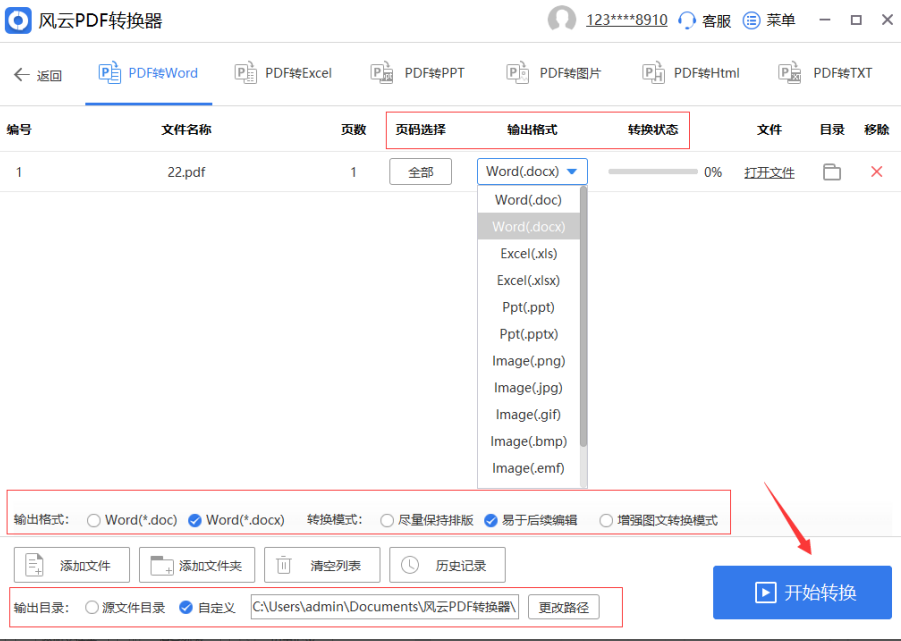901x641 pixels.
Task: Select Word(*.docx) output format radio
Action: click(x=195, y=520)
